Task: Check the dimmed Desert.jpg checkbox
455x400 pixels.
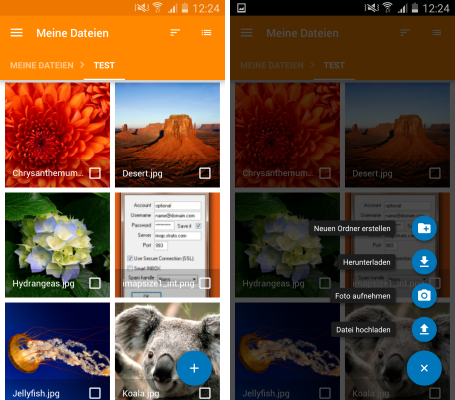Action: tap(435, 173)
